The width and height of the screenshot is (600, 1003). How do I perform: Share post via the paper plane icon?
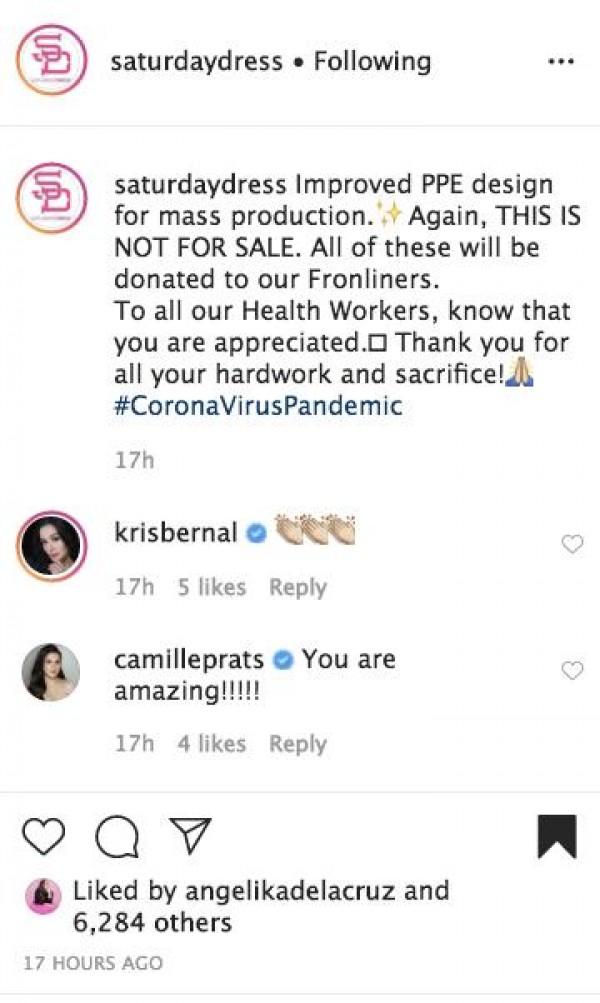(x=188, y=836)
